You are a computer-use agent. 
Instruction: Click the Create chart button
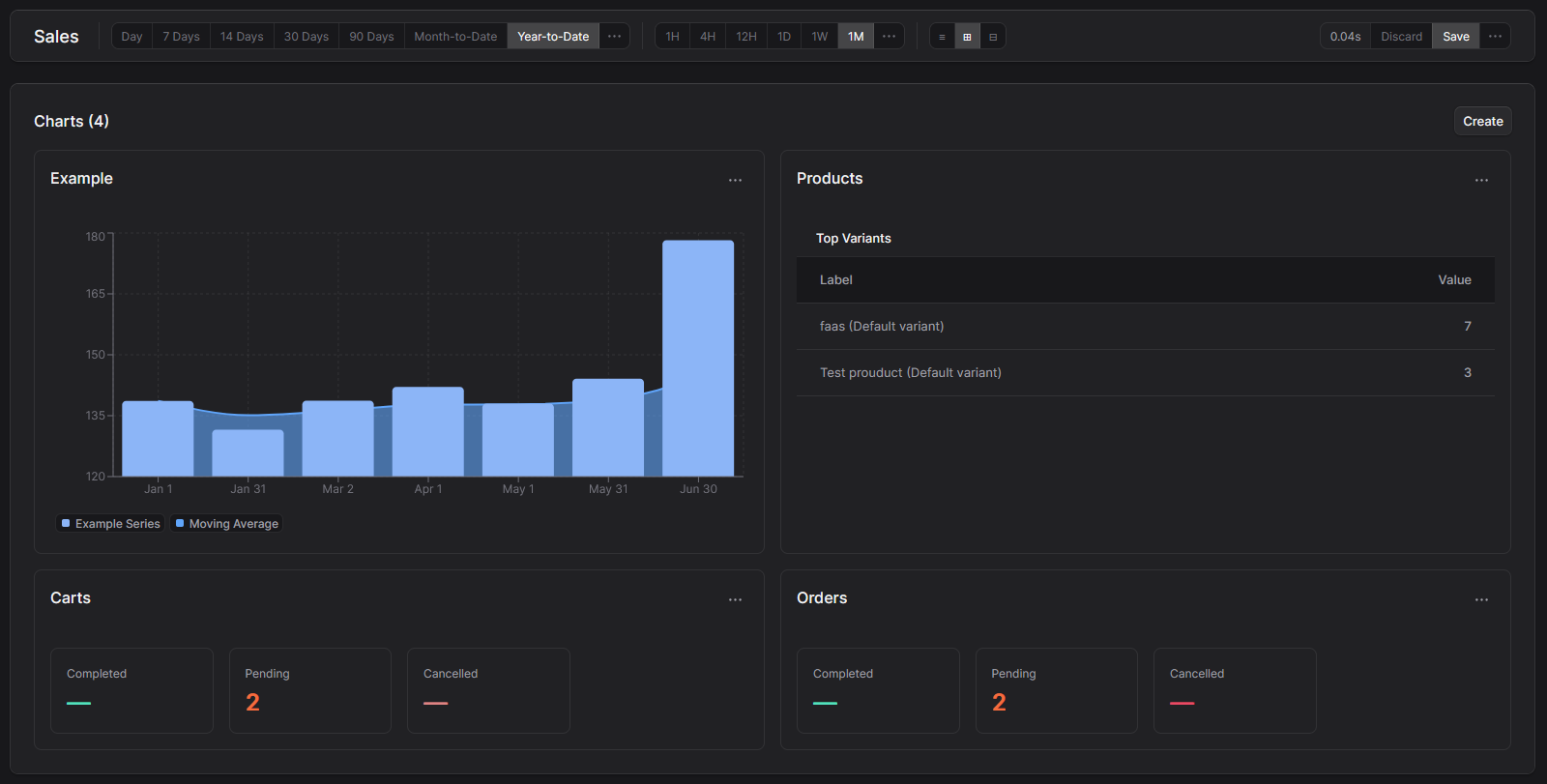click(1482, 121)
